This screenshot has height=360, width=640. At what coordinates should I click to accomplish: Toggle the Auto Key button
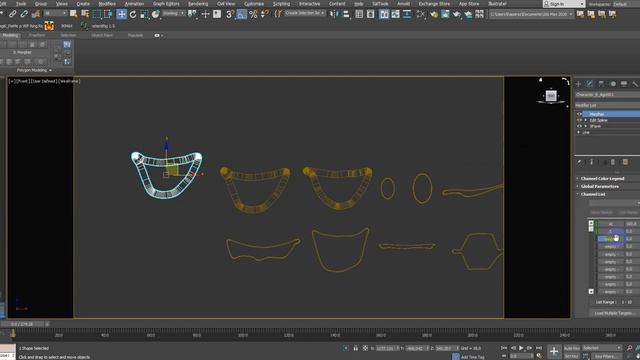tap(571, 348)
